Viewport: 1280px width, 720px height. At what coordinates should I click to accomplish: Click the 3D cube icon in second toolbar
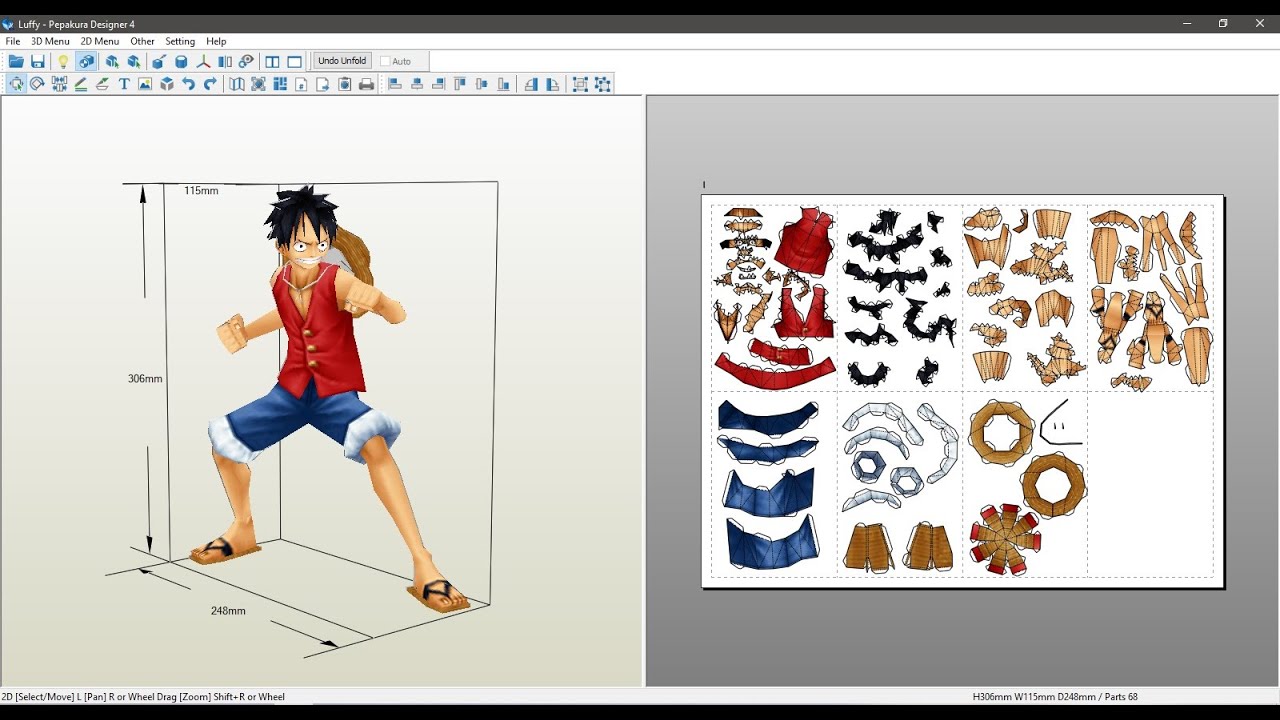[167, 84]
